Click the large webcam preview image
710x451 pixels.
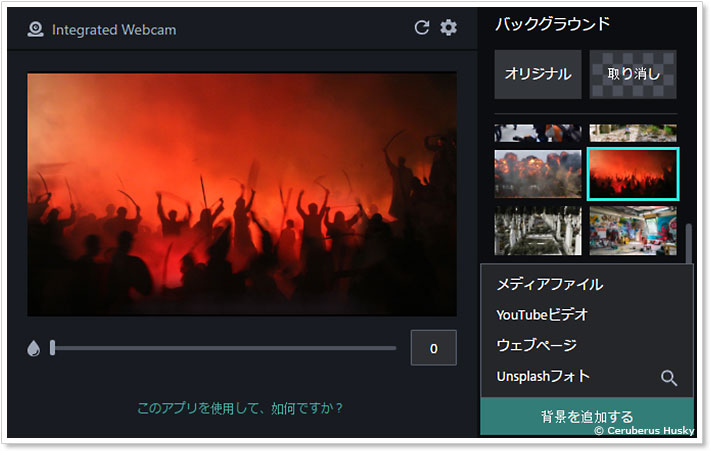242,194
